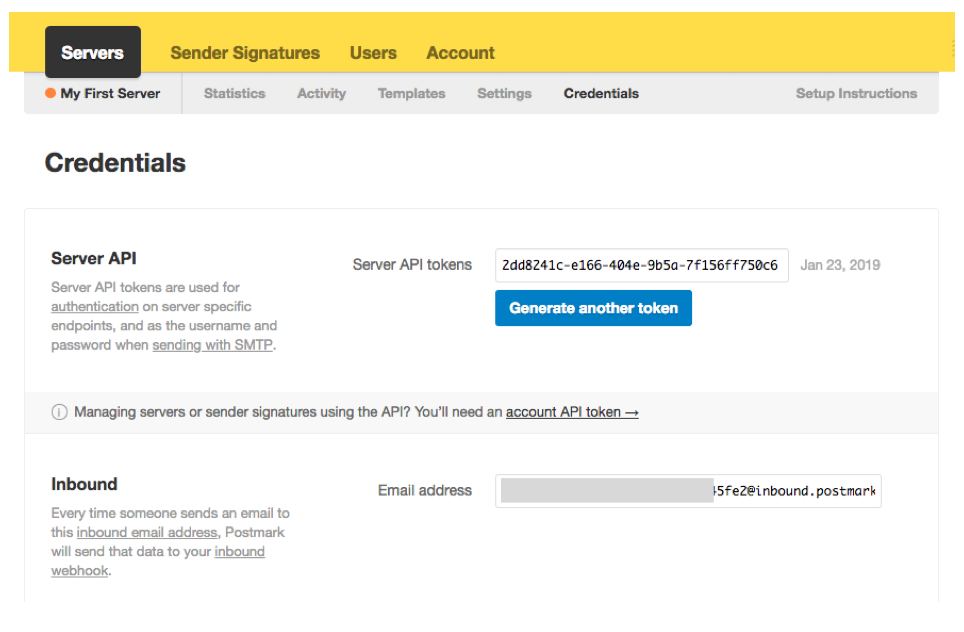Viewport: 964px width, 632px height.
Task: Open the Account section
Action: click(460, 52)
